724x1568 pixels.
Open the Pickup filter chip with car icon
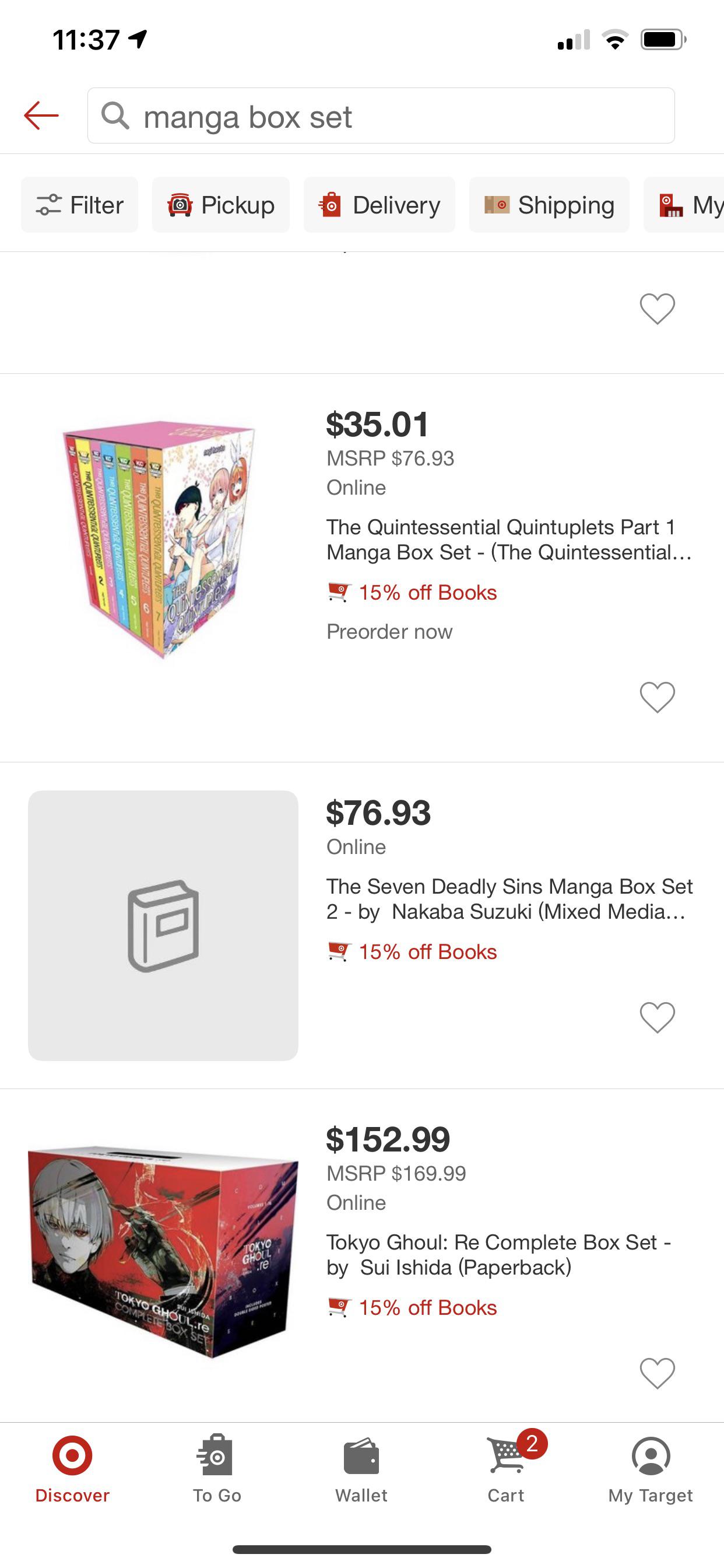(x=220, y=205)
